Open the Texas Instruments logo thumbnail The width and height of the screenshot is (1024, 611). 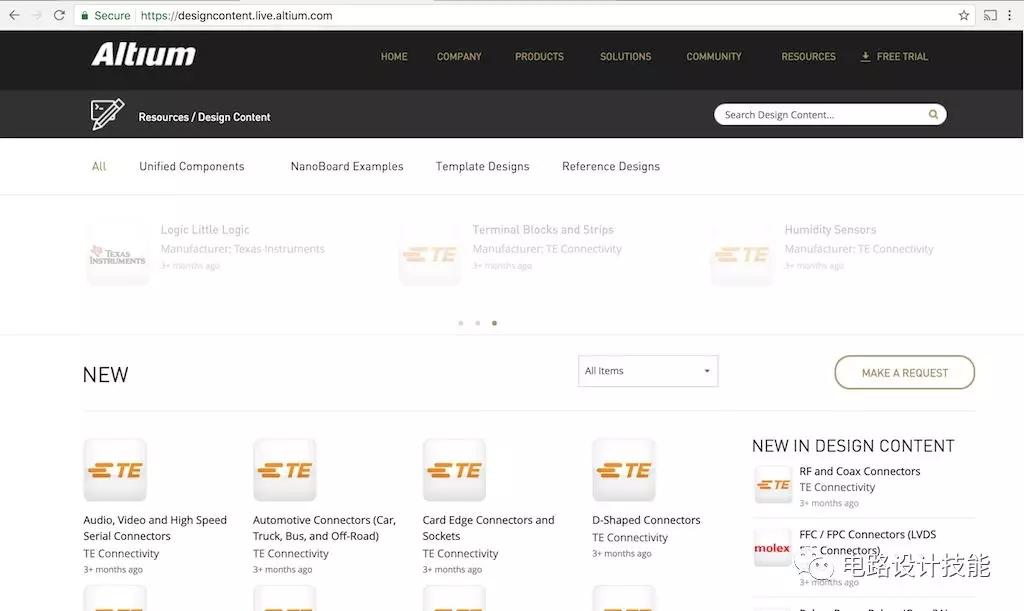(118, 255)
